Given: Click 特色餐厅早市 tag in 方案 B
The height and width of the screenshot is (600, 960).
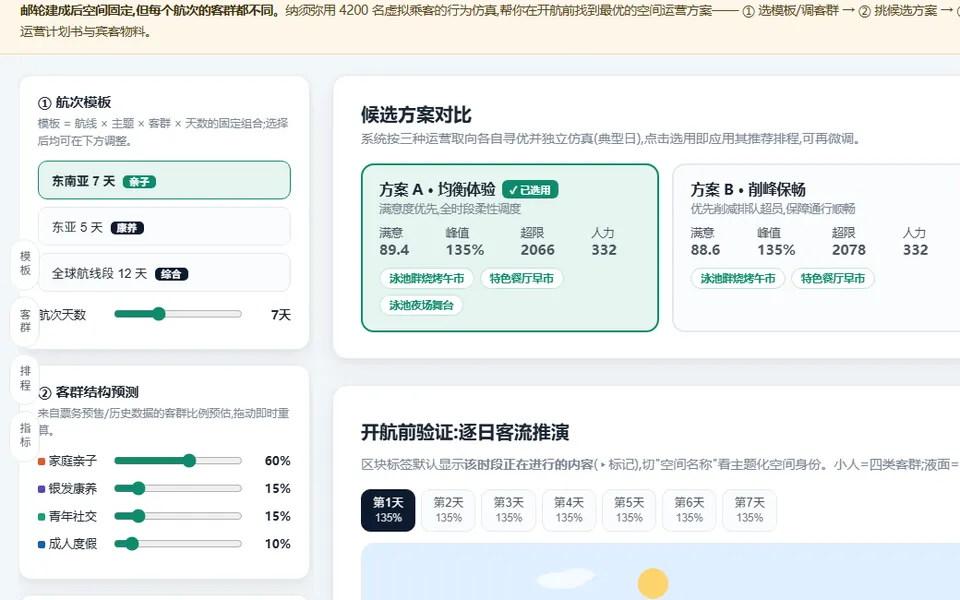Looking at the screenshot, I should (833, 279).
